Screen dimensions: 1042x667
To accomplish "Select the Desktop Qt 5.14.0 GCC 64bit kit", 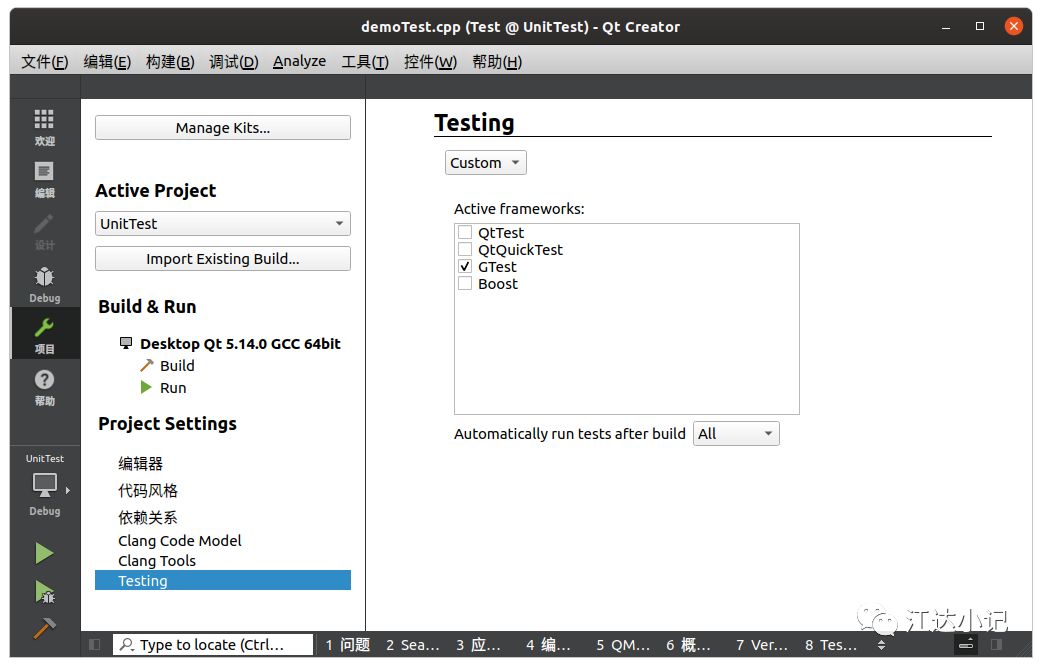I will click(240, 343).
